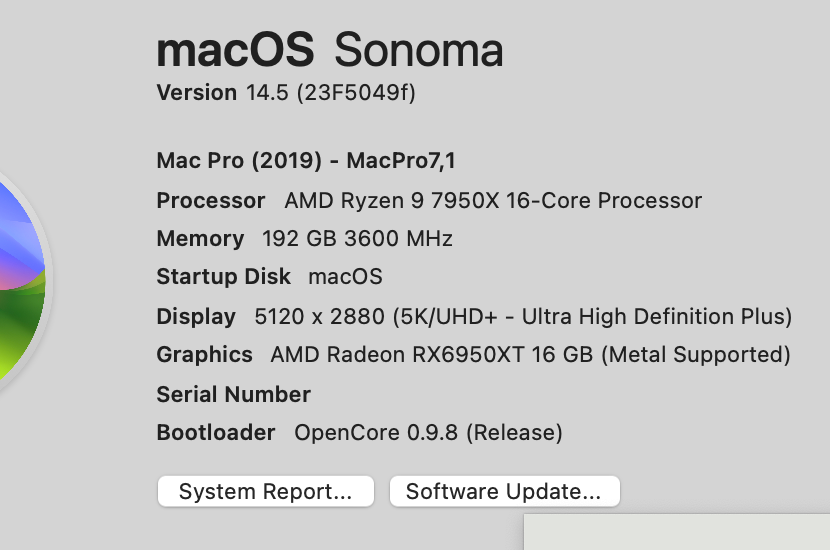Click the Graphics label
Screen dimensions: 830x550
(204, 355)
